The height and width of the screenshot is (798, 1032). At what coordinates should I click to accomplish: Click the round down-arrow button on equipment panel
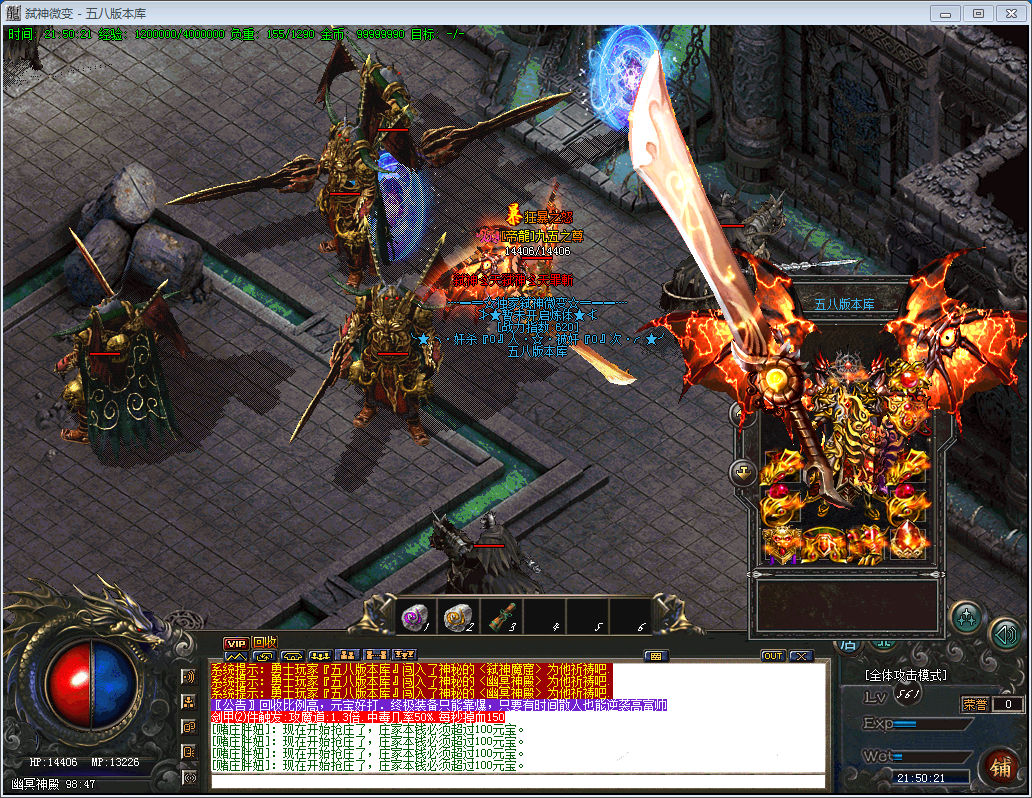coord(743,471)
